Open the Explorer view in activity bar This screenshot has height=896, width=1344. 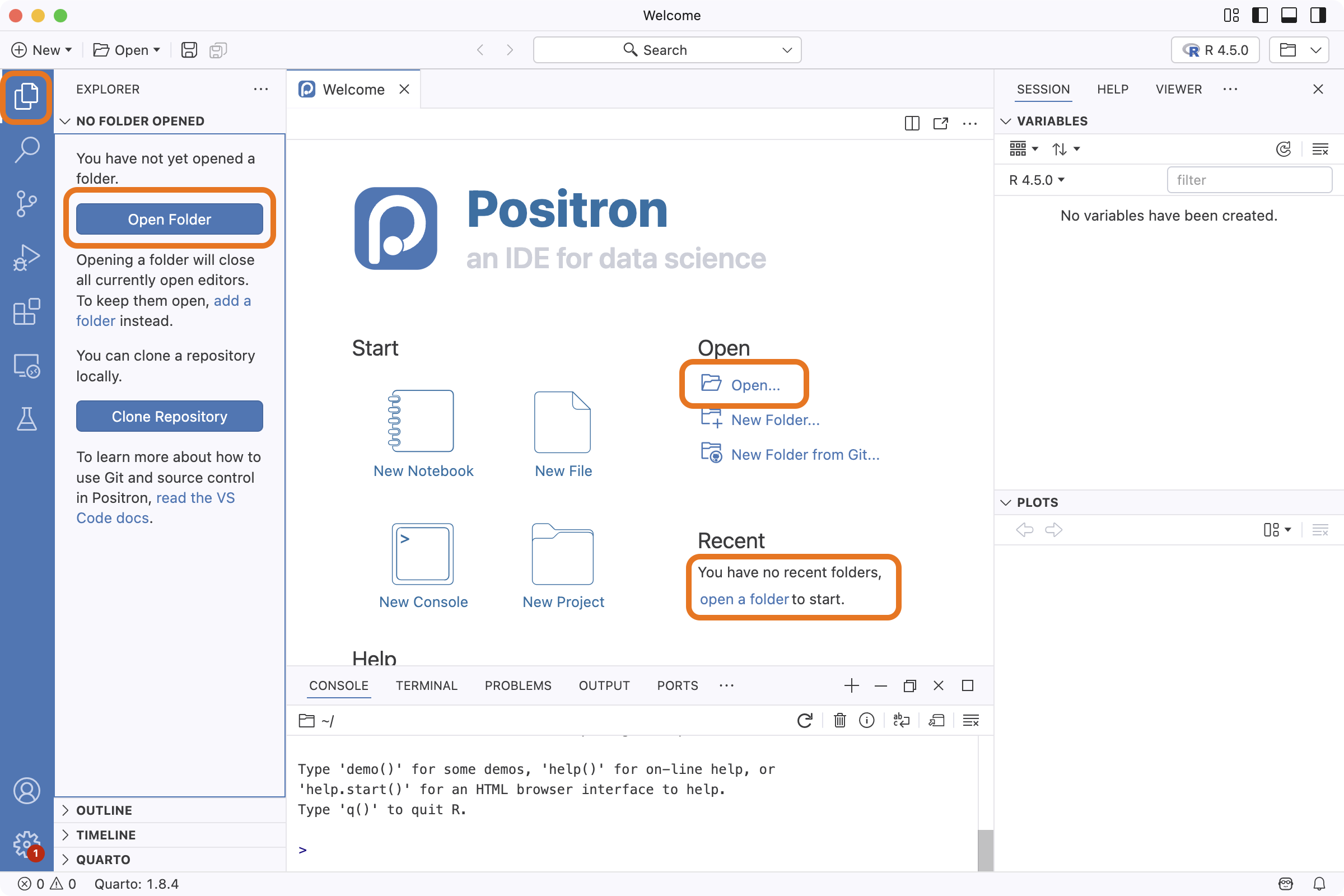coord(26,95)
